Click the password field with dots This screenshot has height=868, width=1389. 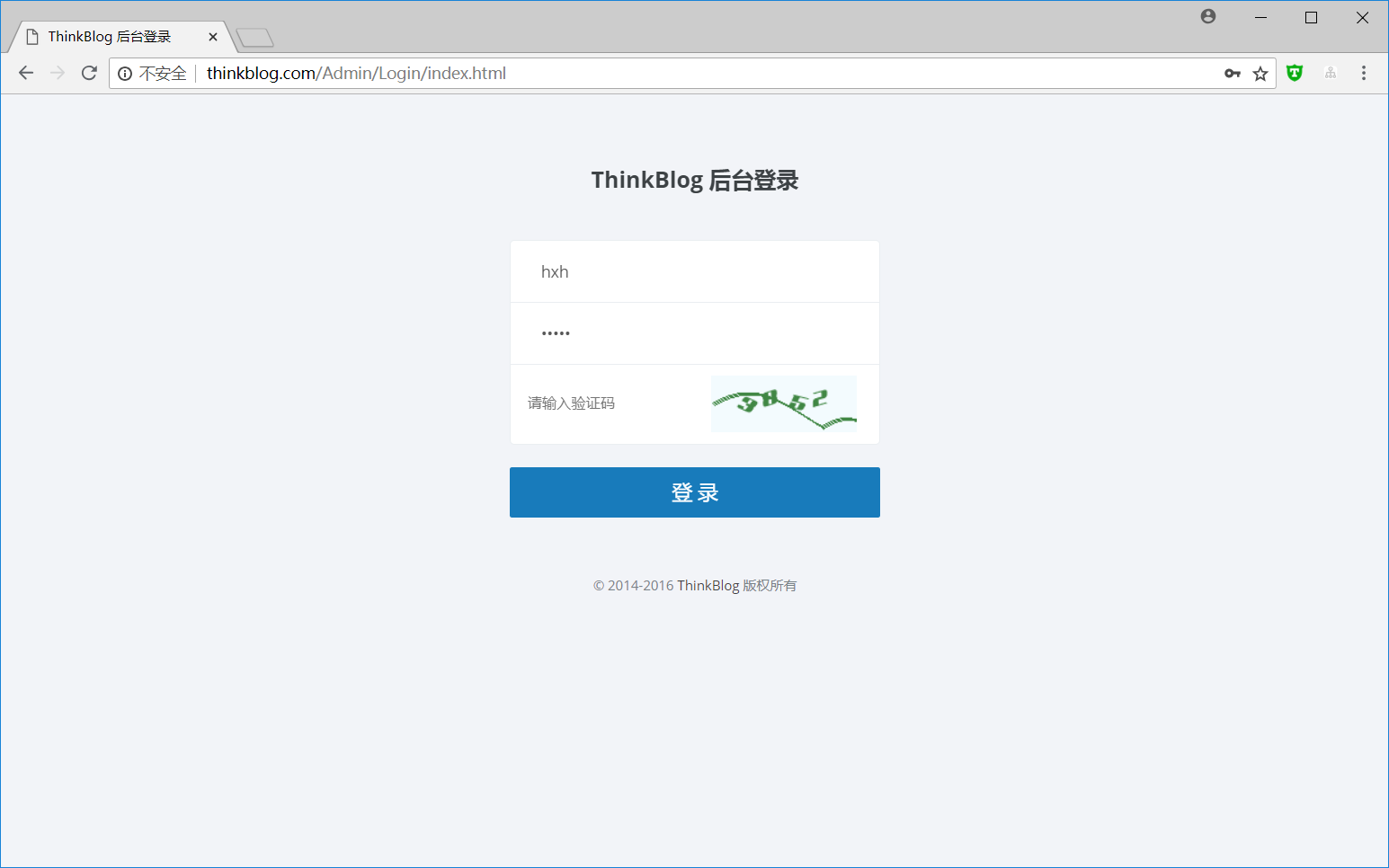pos(695,333)
